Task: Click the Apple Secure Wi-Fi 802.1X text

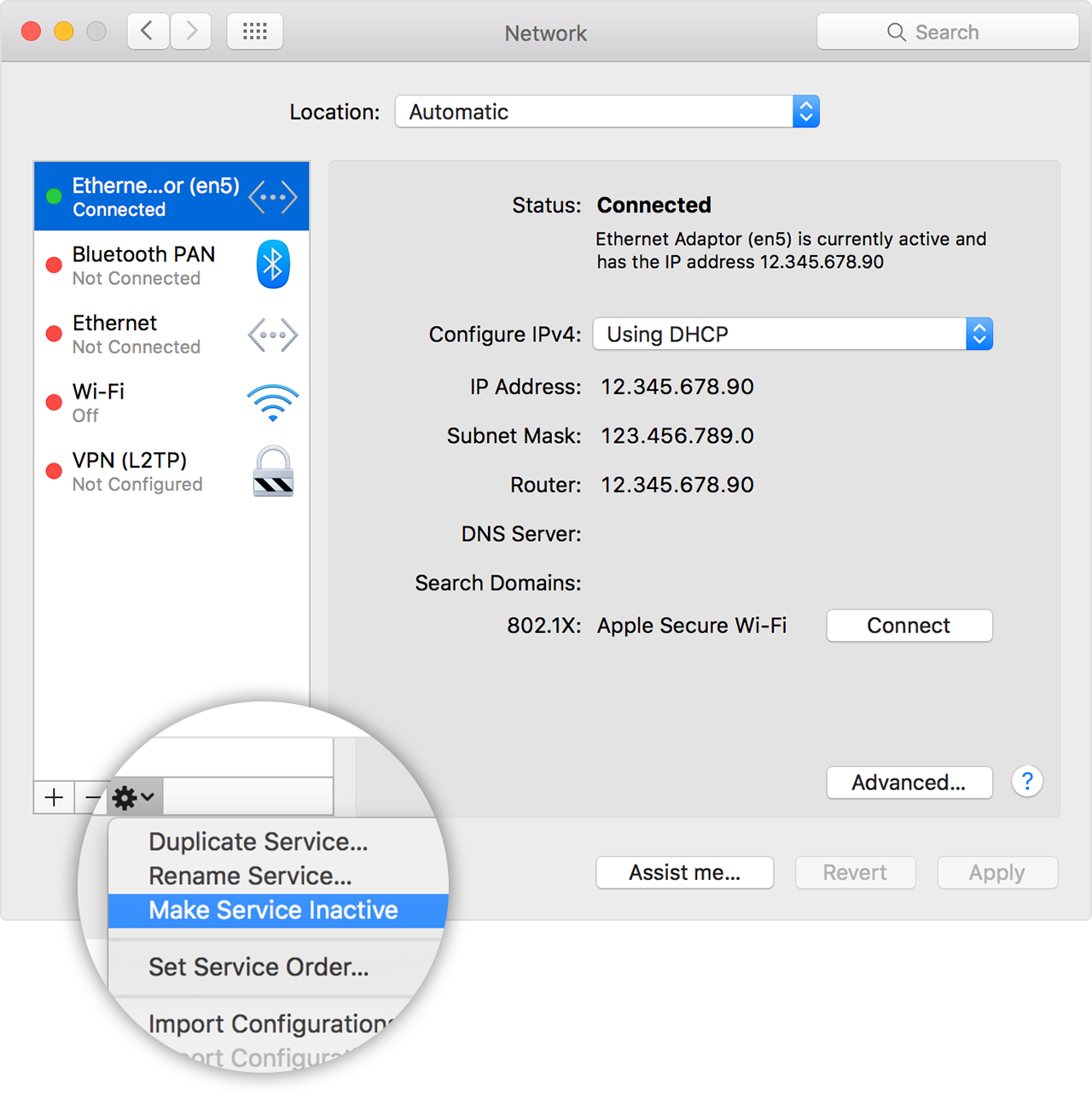Action: (692, 626)
